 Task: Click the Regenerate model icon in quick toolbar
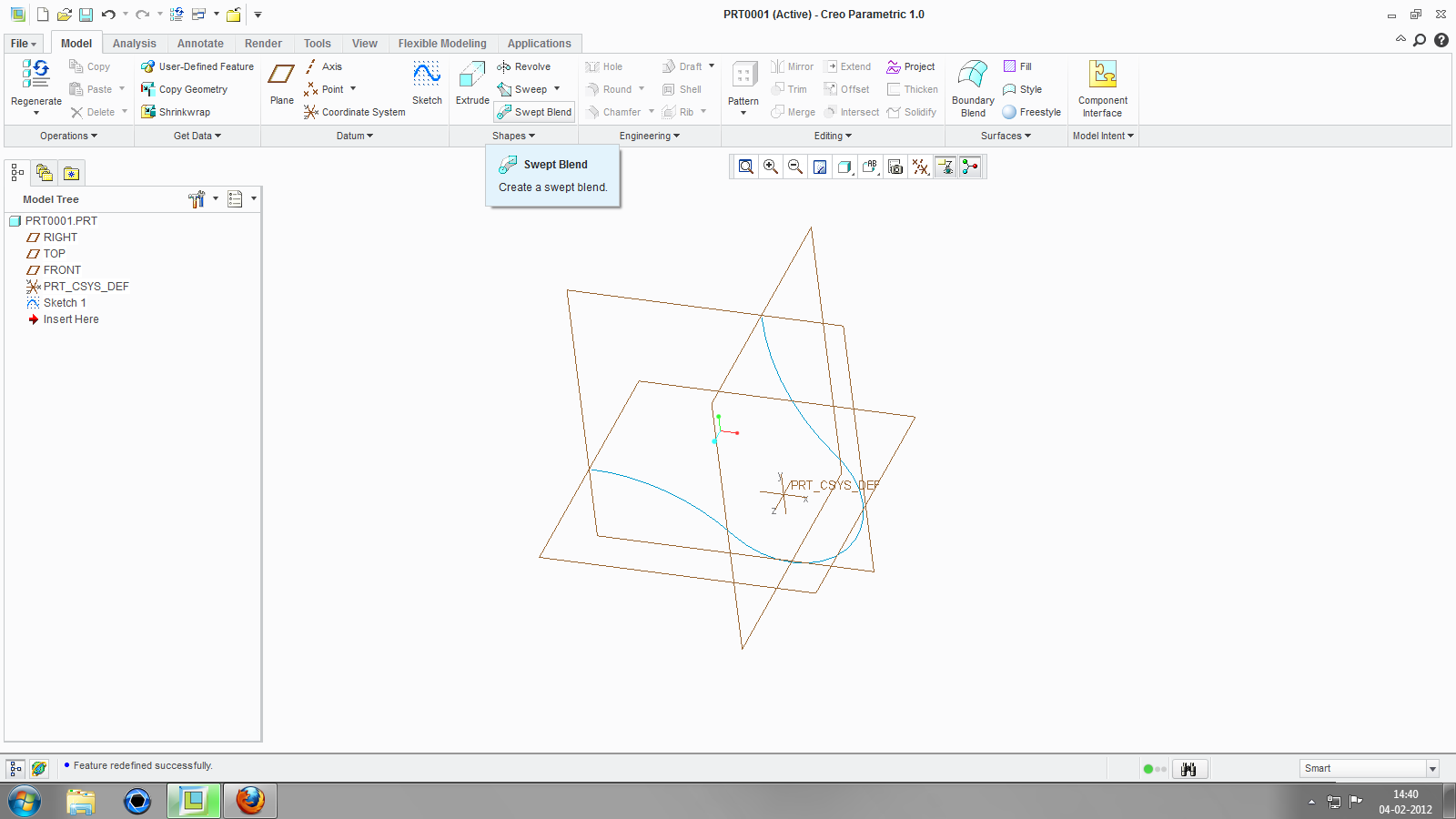tap(177, 15)
